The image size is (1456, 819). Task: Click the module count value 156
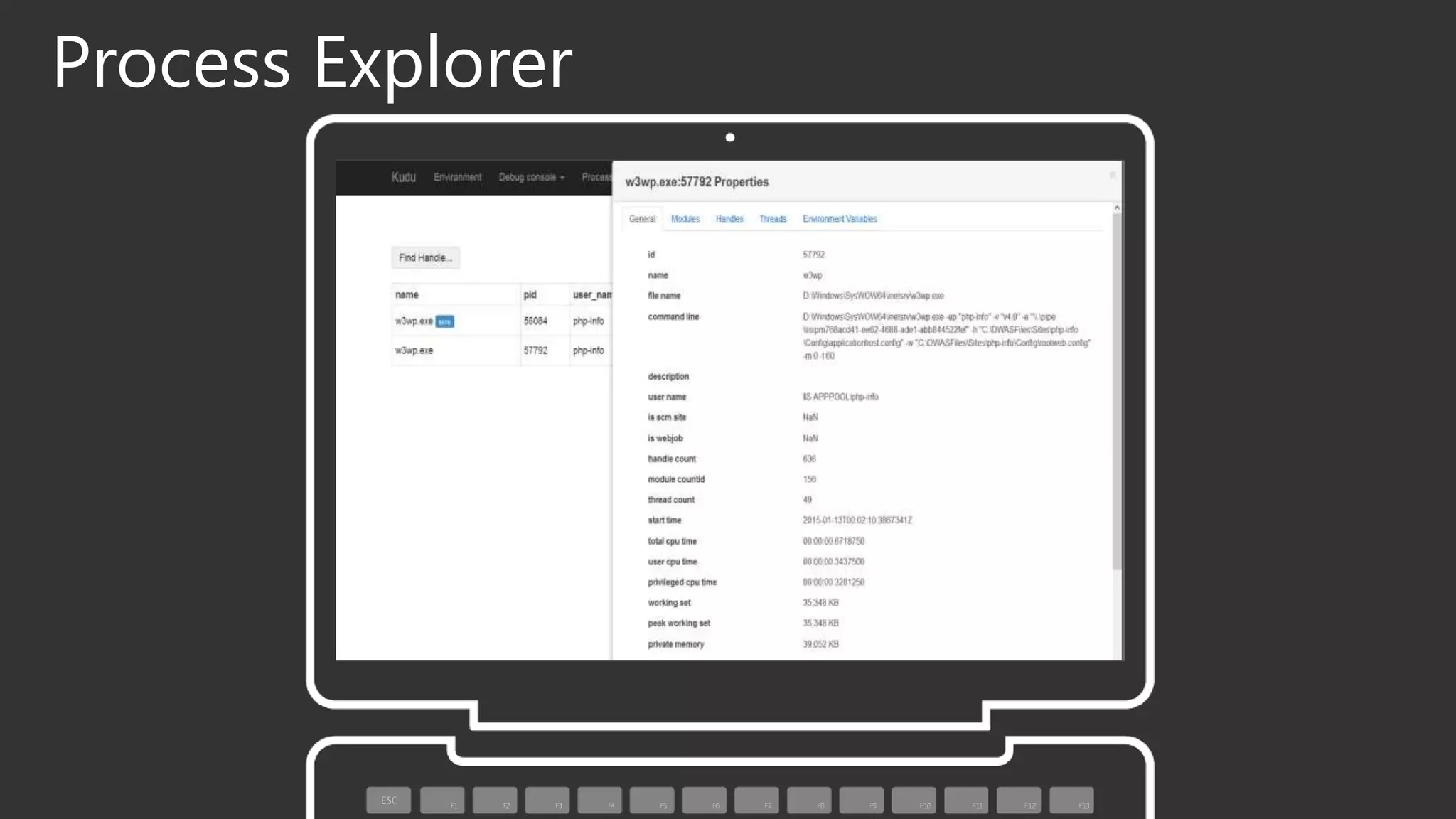pos(809,479)
